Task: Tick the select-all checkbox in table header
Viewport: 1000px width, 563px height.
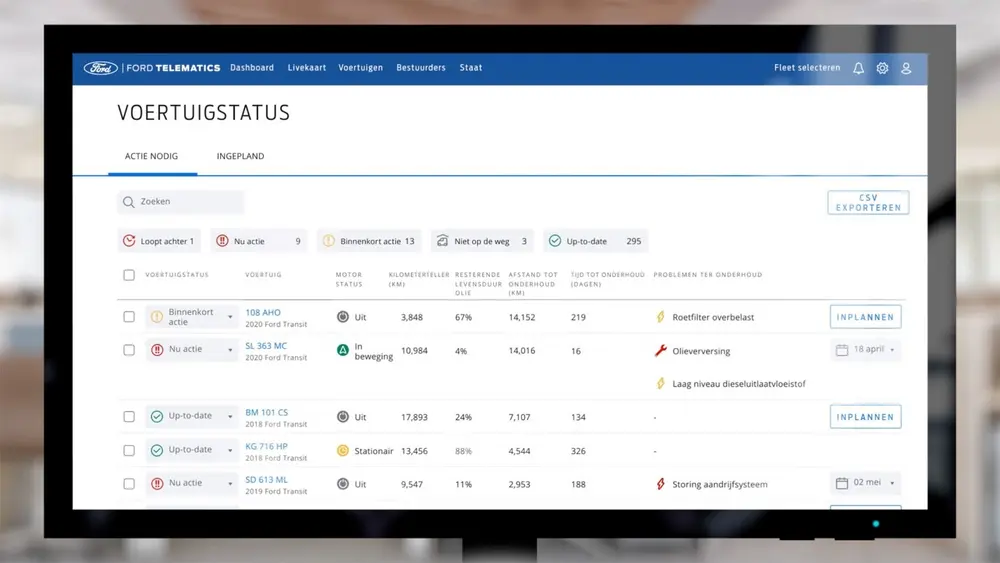Action: (129, 275)
